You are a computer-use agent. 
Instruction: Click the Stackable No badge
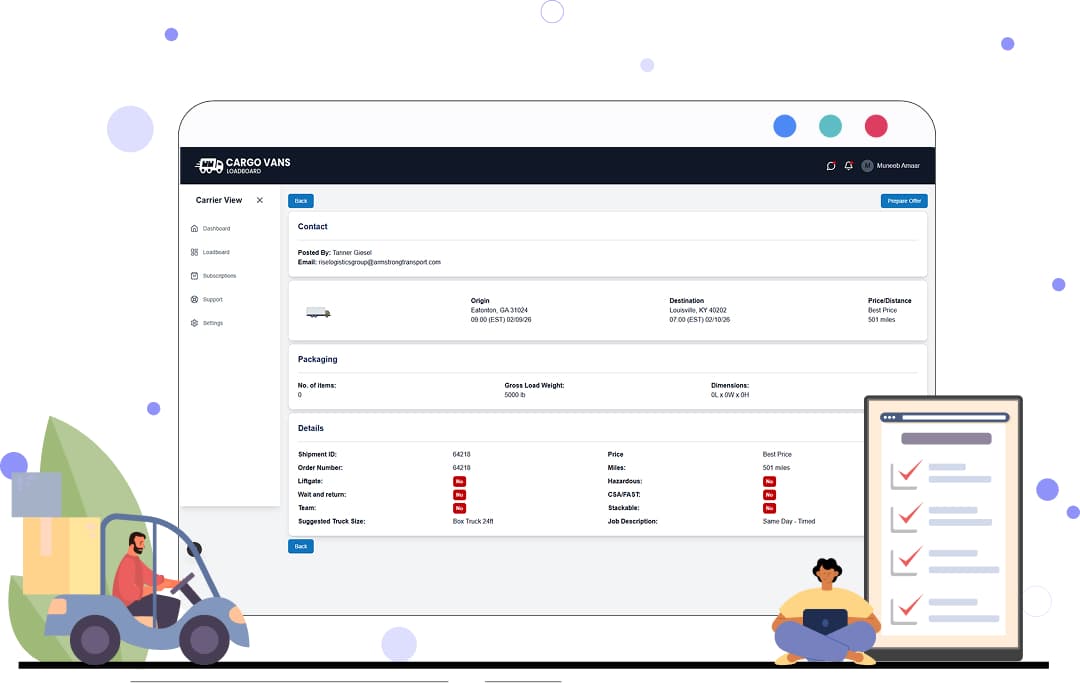(x=769, y=508)
